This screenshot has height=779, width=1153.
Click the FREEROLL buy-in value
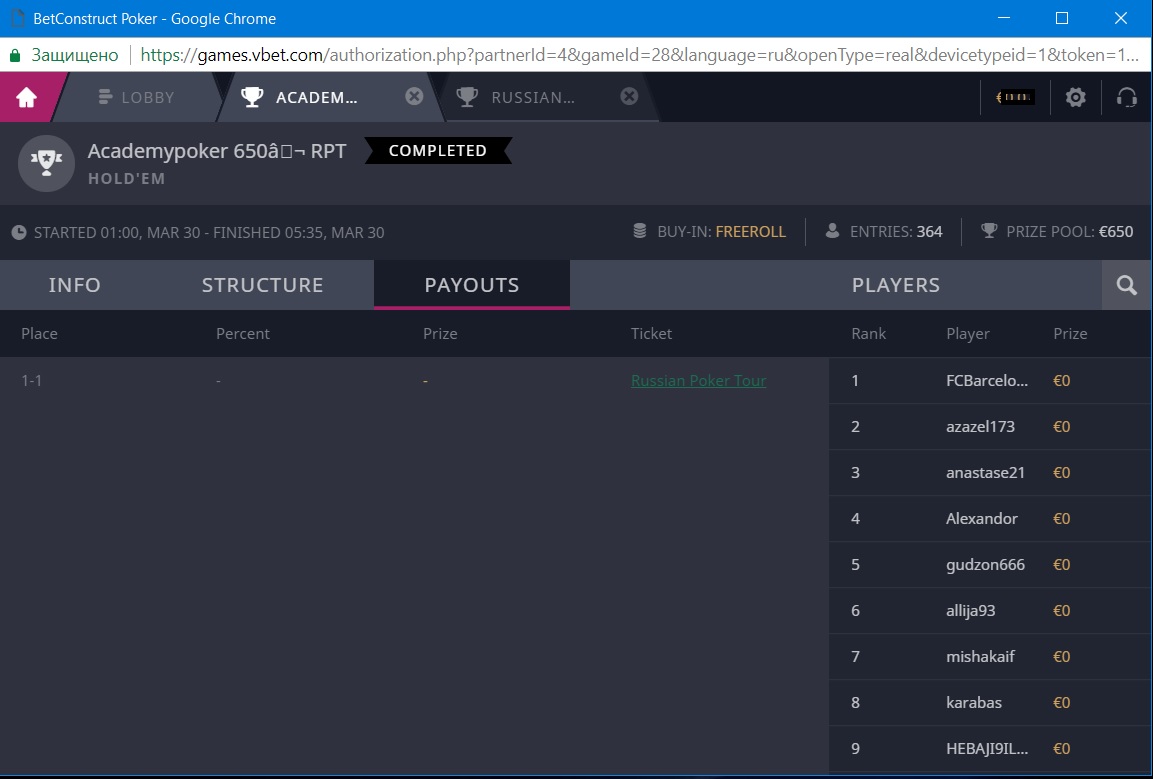coord(750,232)
